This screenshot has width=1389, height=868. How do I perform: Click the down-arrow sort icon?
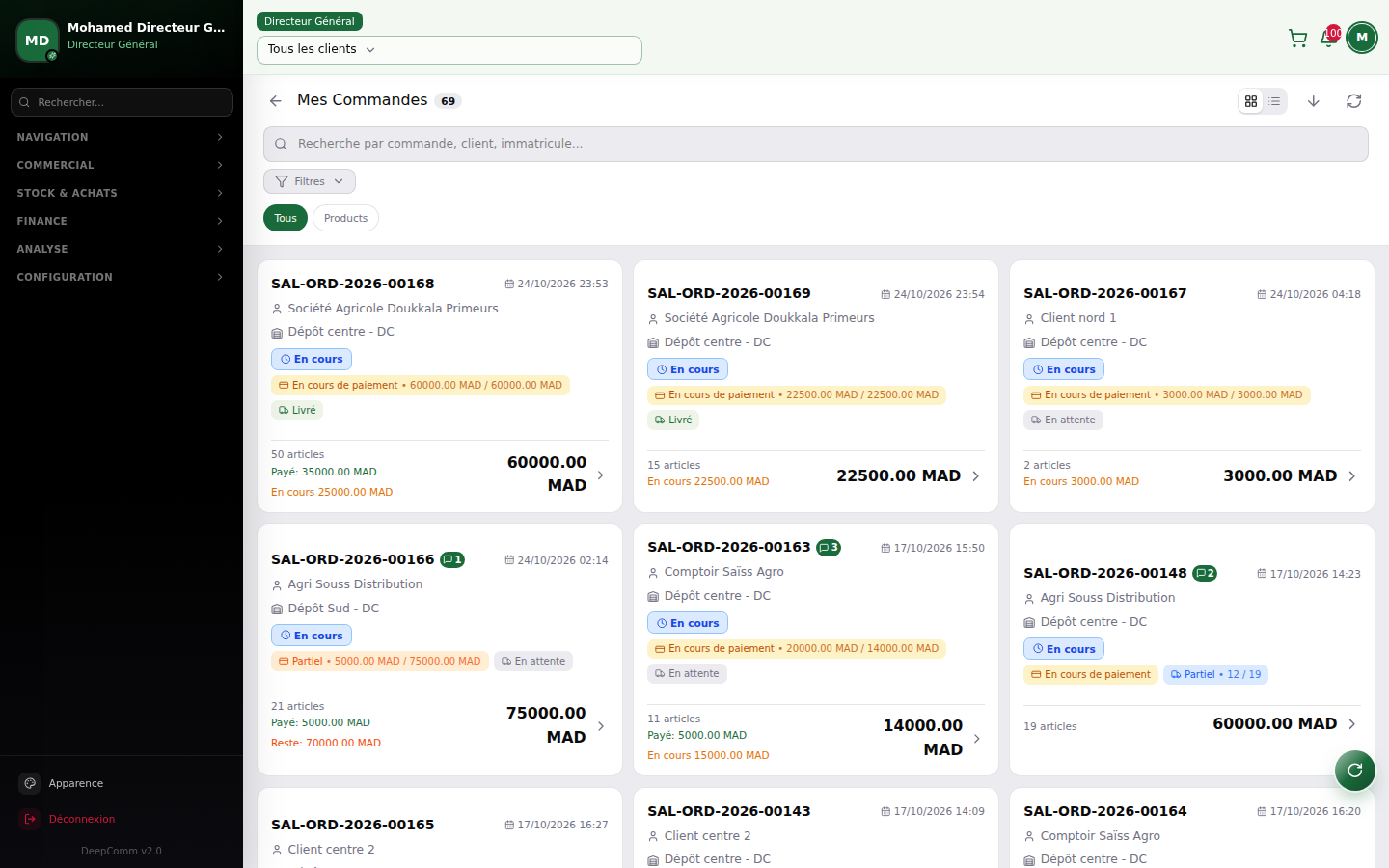[1313, 101]
